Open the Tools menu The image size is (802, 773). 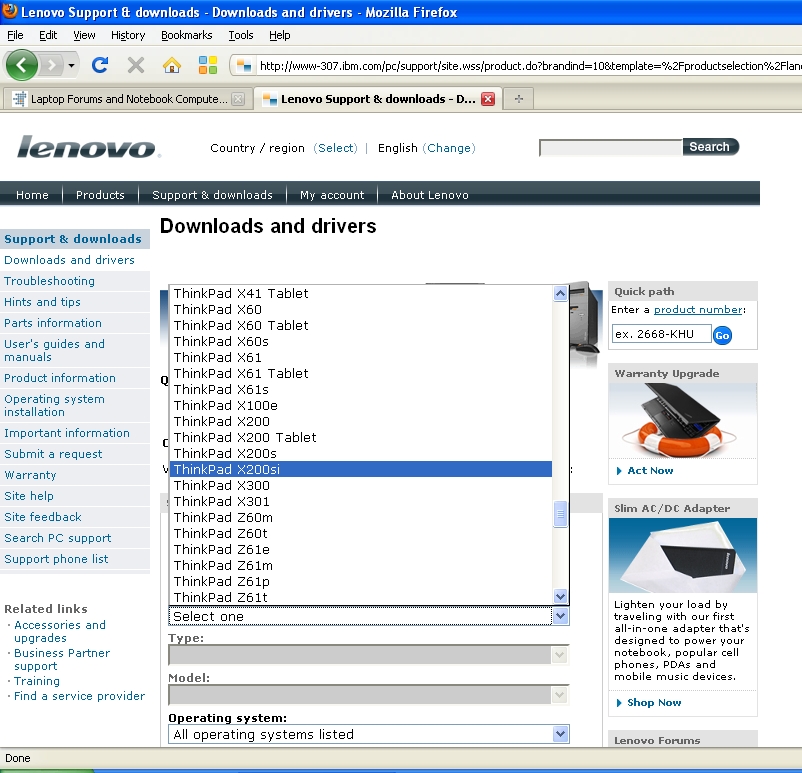pyautogui.click(x=240, y=35)
